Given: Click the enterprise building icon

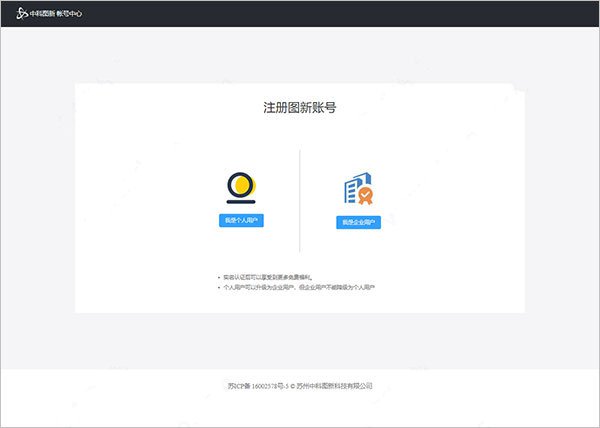Looking at the screenshot, I should pyautogui.click(x=355, y=188).
